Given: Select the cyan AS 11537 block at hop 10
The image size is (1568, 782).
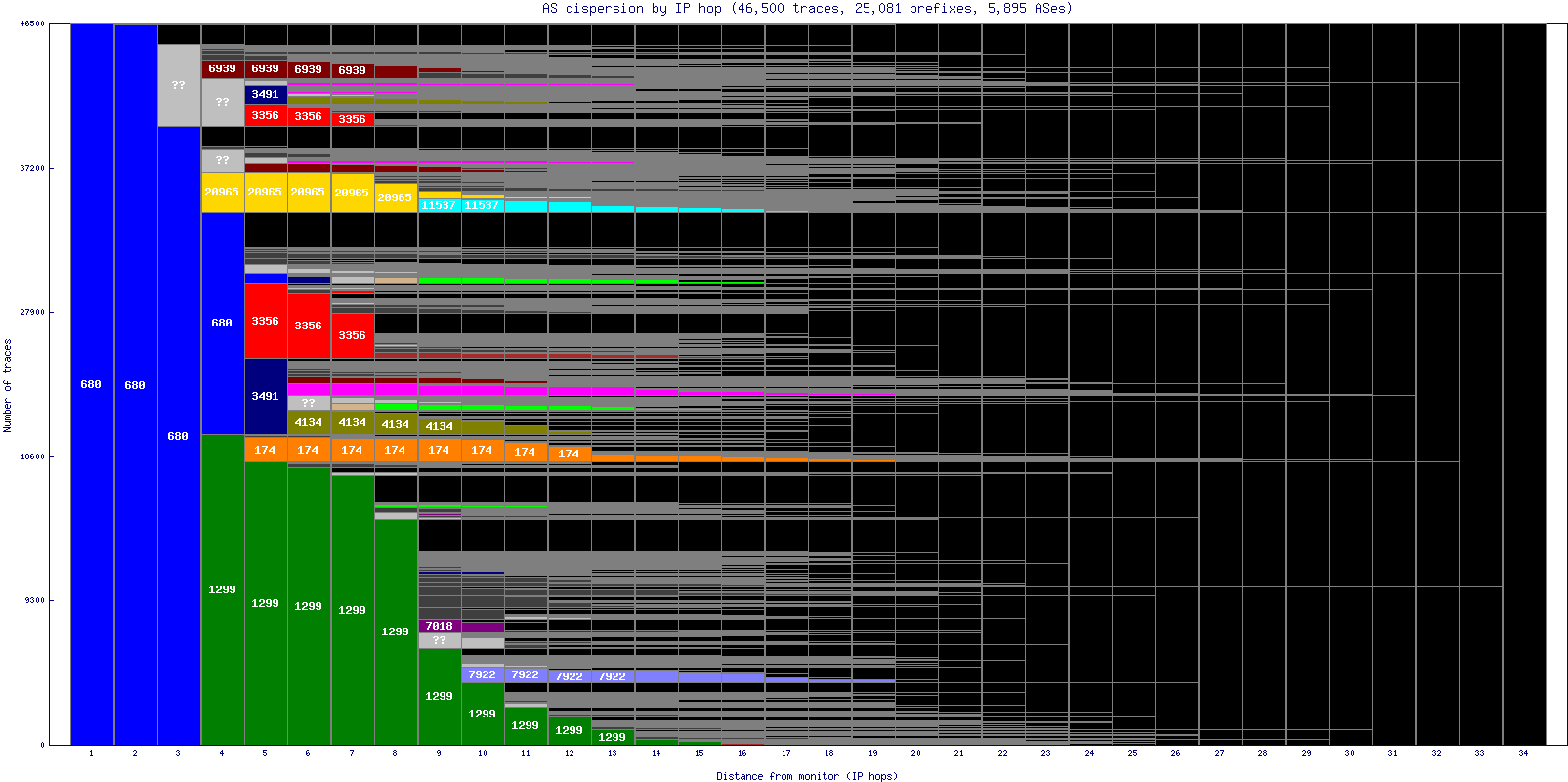Looking at the screenshot, I should pyautogui.click(x=483, y=205).
